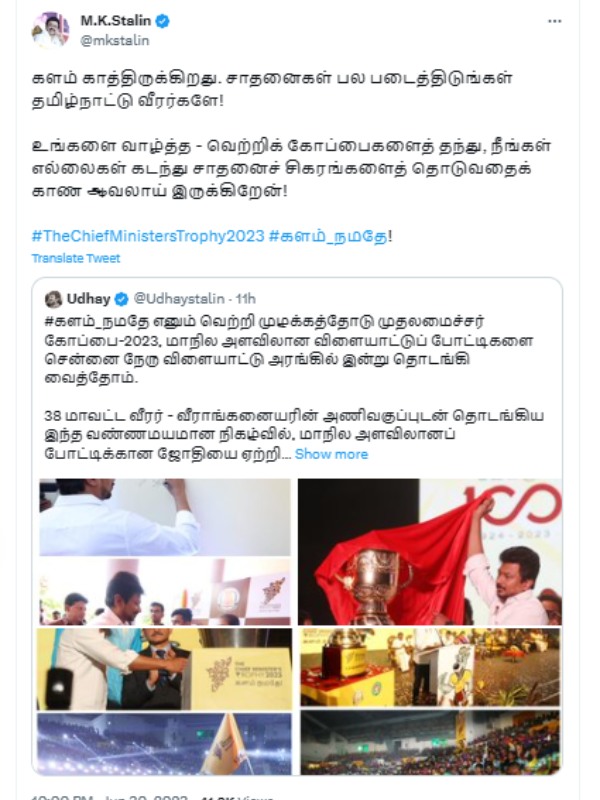Click Translate Tweet
This screenshot has height=800, width=600.
point(76,258)
